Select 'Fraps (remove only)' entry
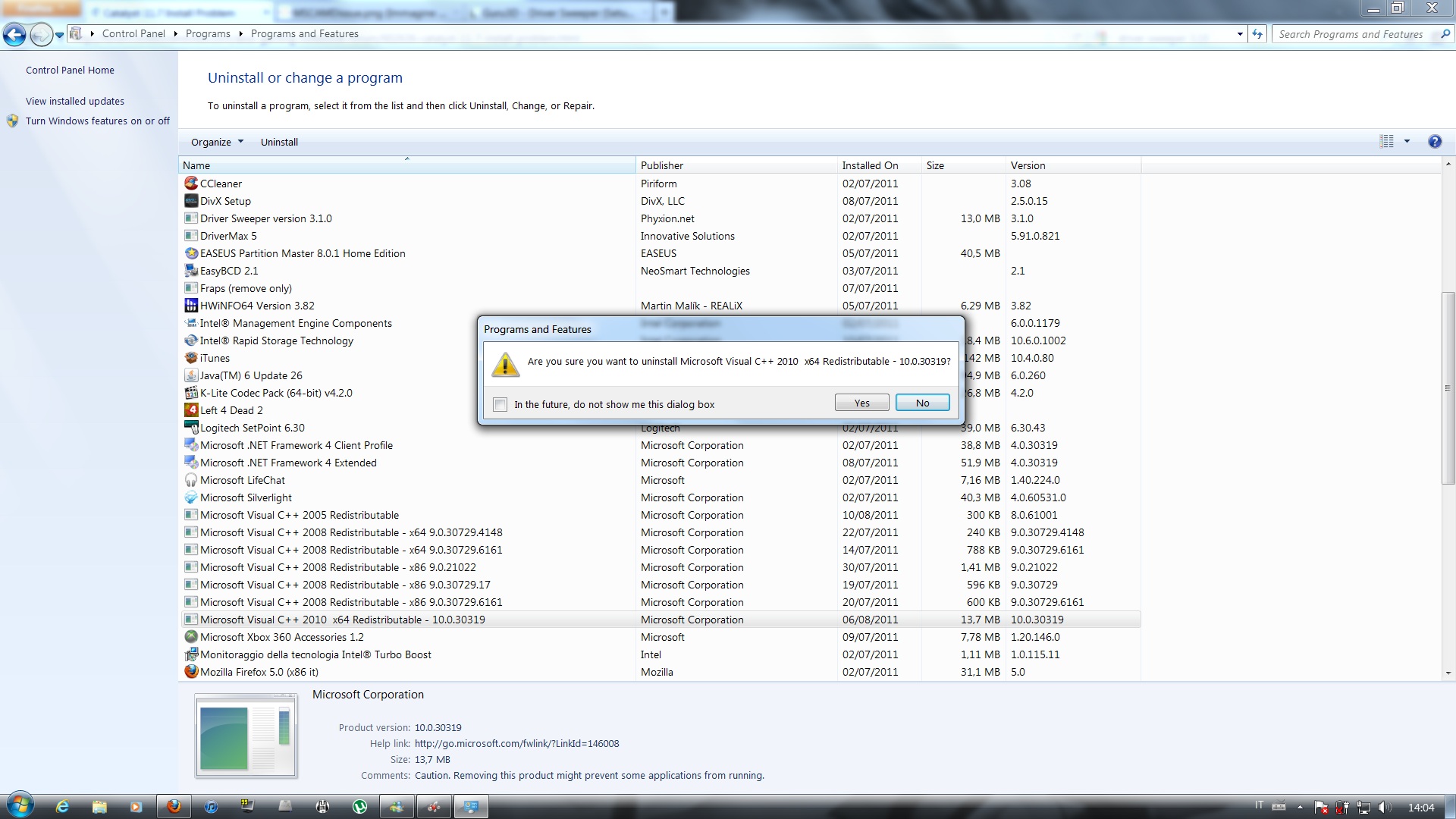 coord(660,288)
